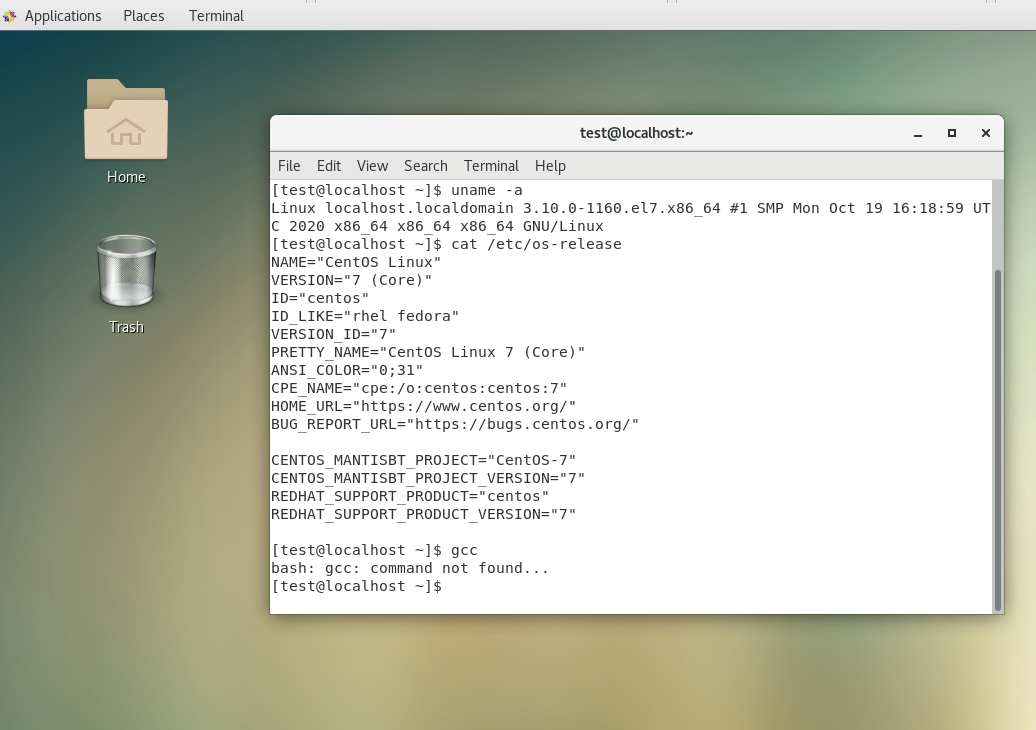Click 'bash: gcc: command not found...' message
The image size is (1036, 730).
(x=410, y=568)
